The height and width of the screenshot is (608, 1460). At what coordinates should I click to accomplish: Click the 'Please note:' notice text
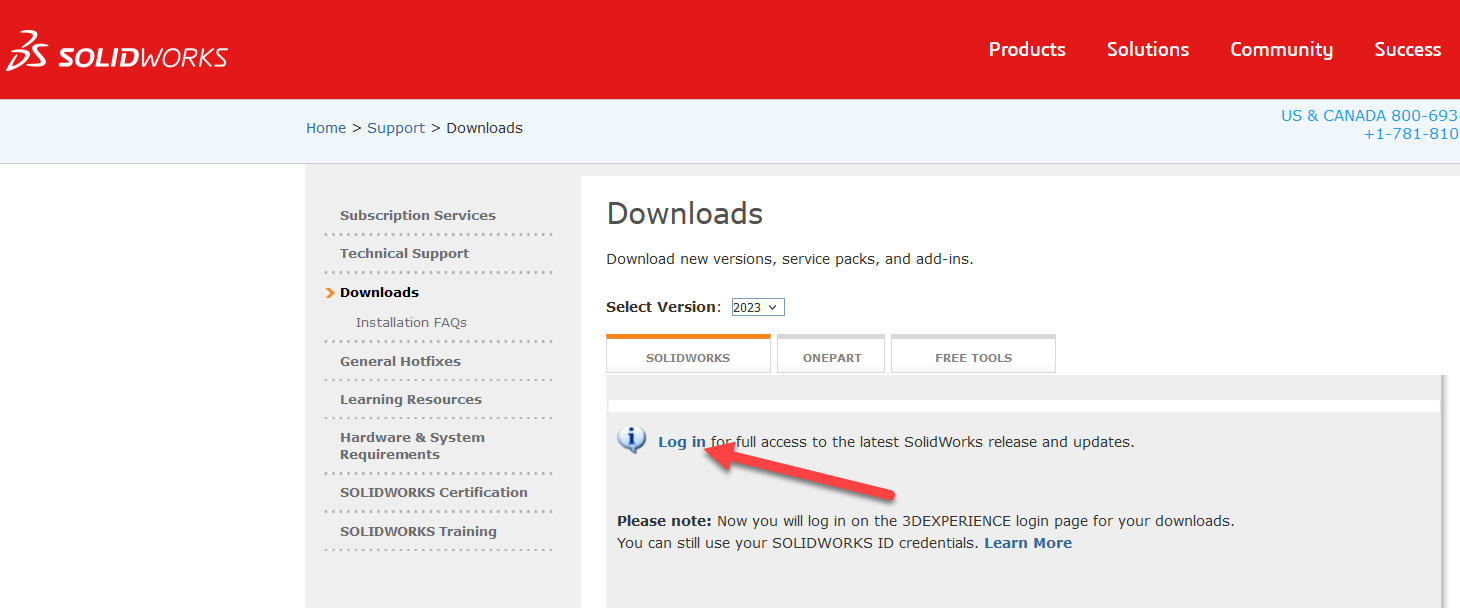664,521
